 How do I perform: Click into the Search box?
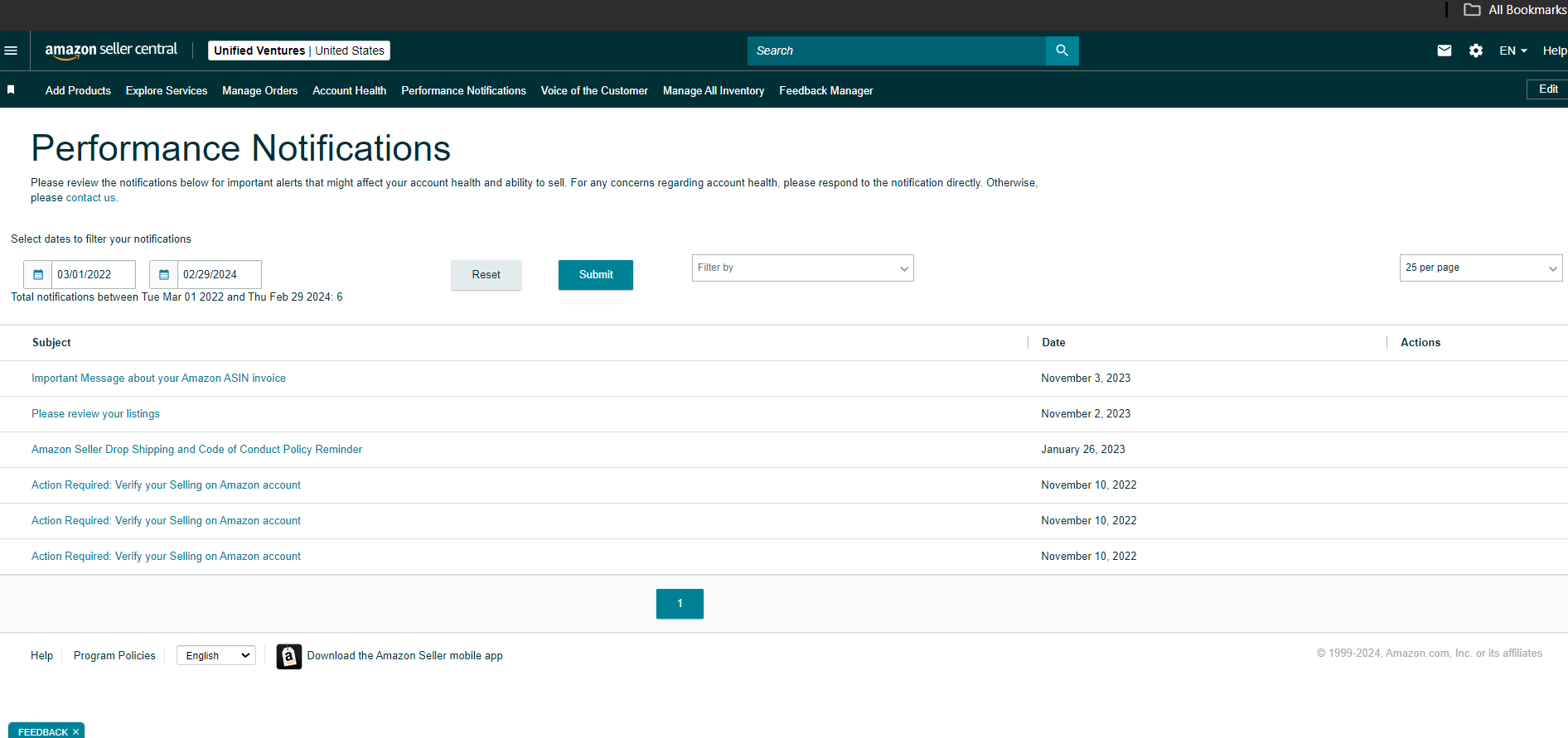pos(897,51)
